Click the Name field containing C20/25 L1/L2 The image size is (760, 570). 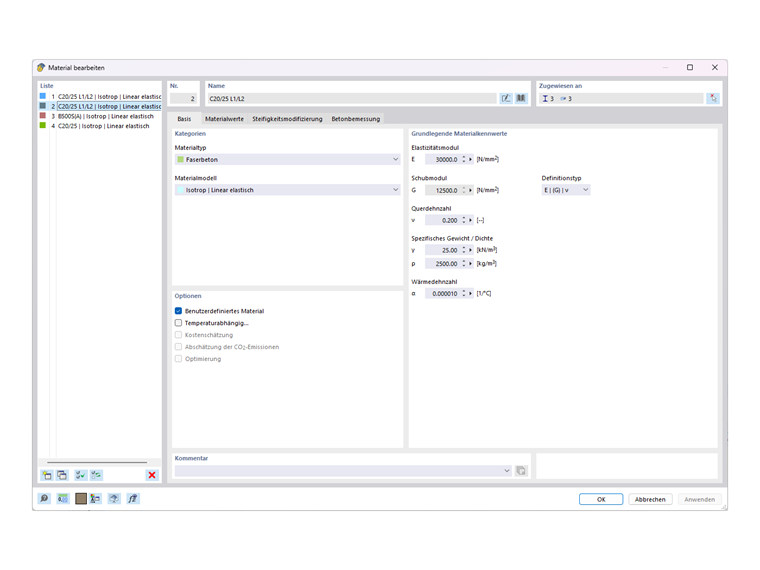pyautogui.click(x=352, y=98)
